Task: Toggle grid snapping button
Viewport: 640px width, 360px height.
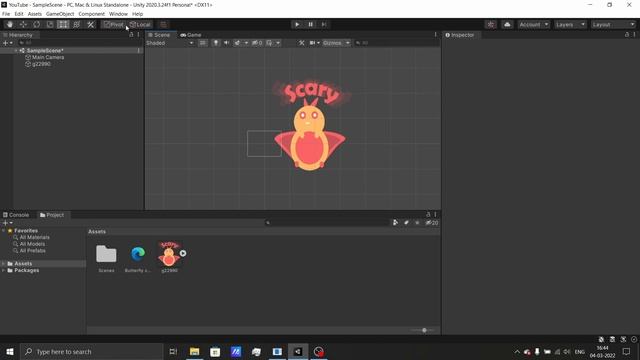Action: click(163, 24)
